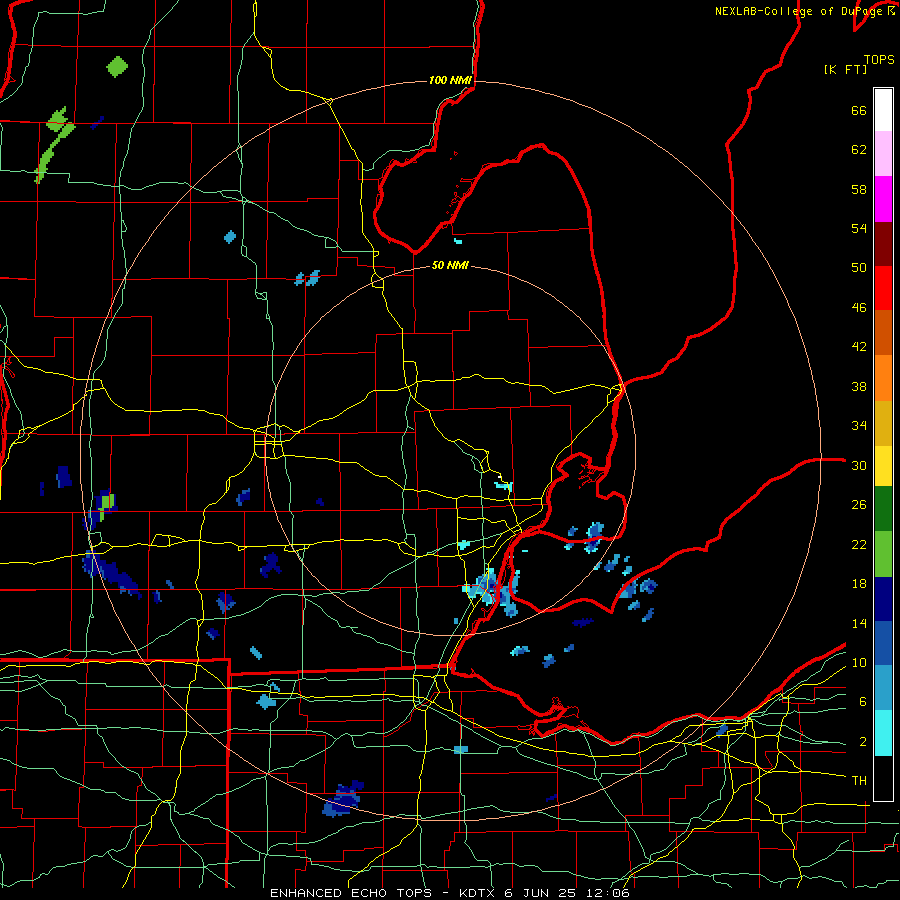Click the 2 legend value
This screenshot has width=900, height=900.
(x=862, y=742)
